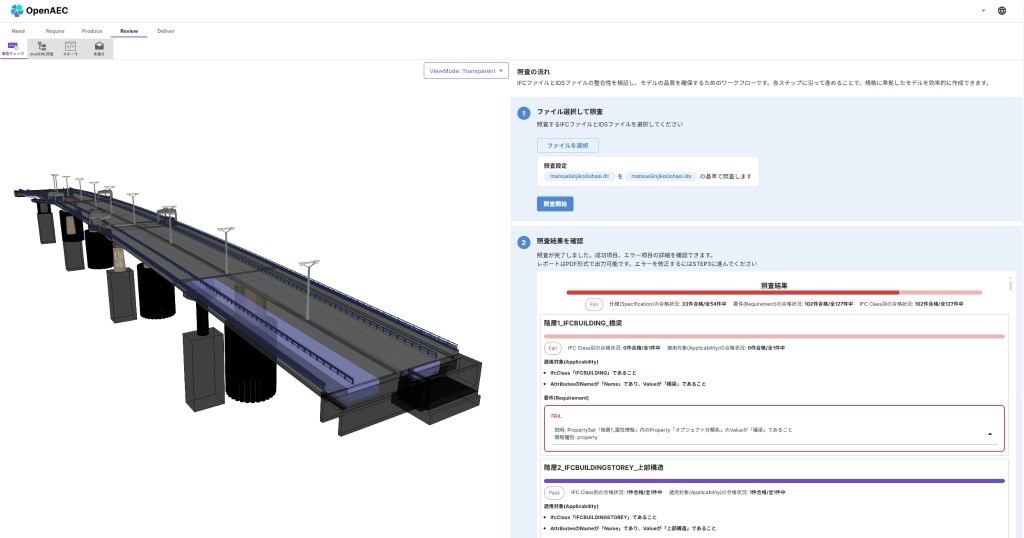Image resolution: width=1024 pixels, height=538 pixels.
Task: Click the step 2 number badge
Action: point(524,242)
